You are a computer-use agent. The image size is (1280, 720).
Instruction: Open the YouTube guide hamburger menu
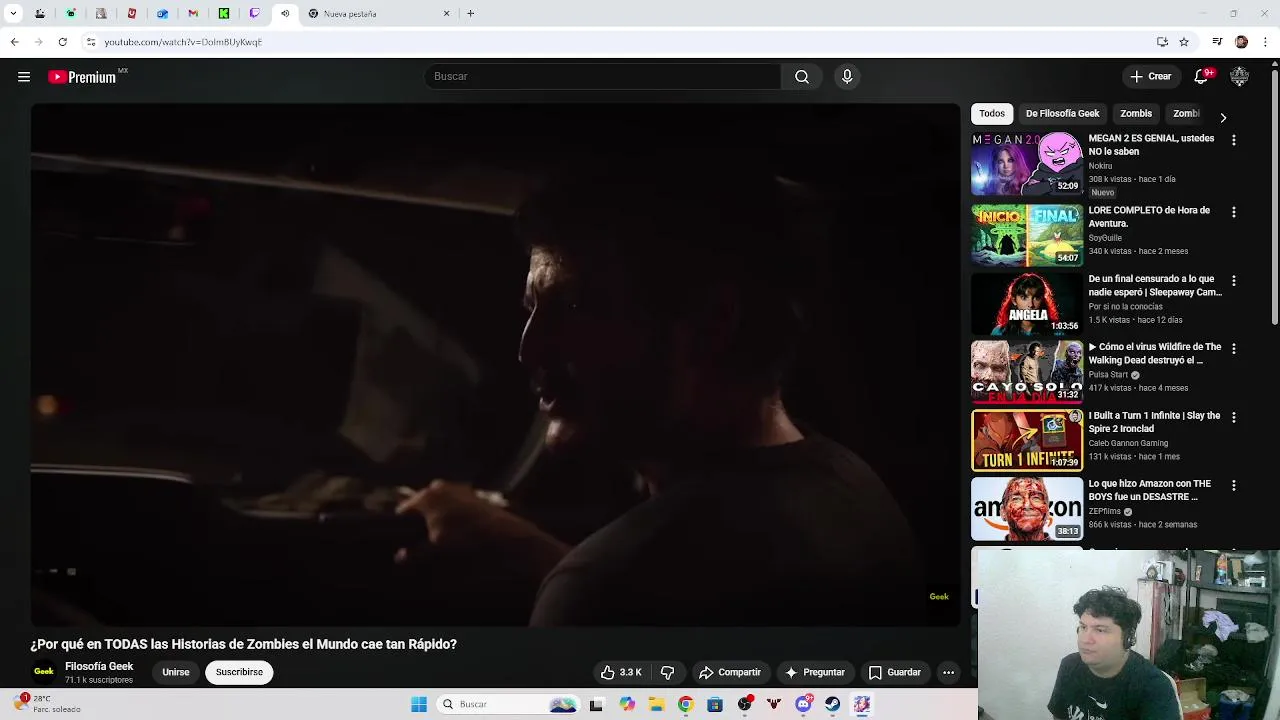(24, 77)
